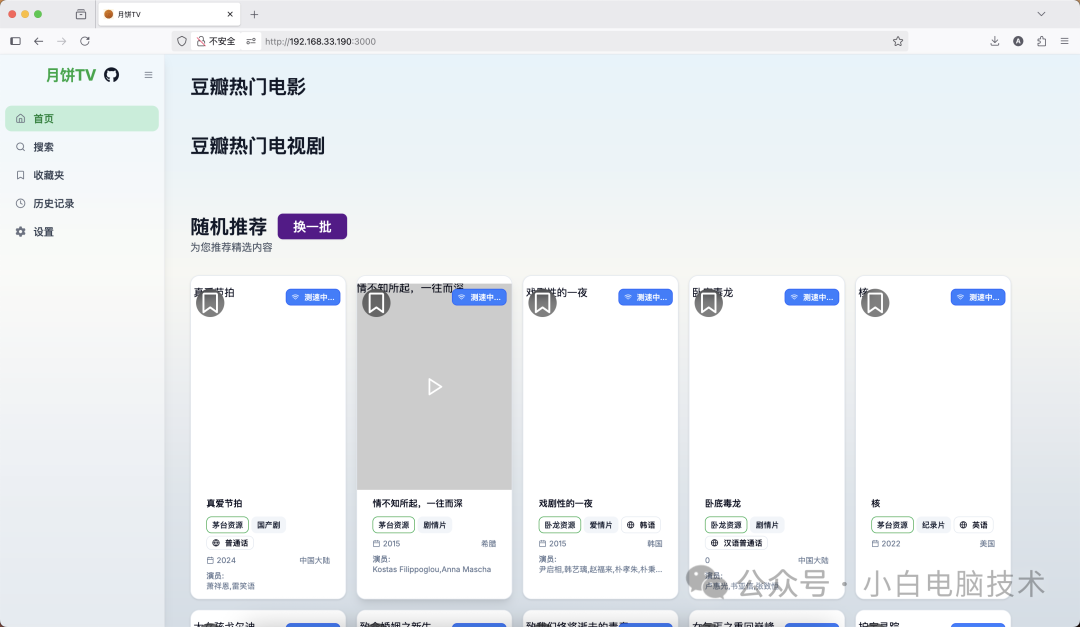This screenshot has width=1080, height=627.
Task: Open the site permissions icon in address bar
Action: [251, 41]
